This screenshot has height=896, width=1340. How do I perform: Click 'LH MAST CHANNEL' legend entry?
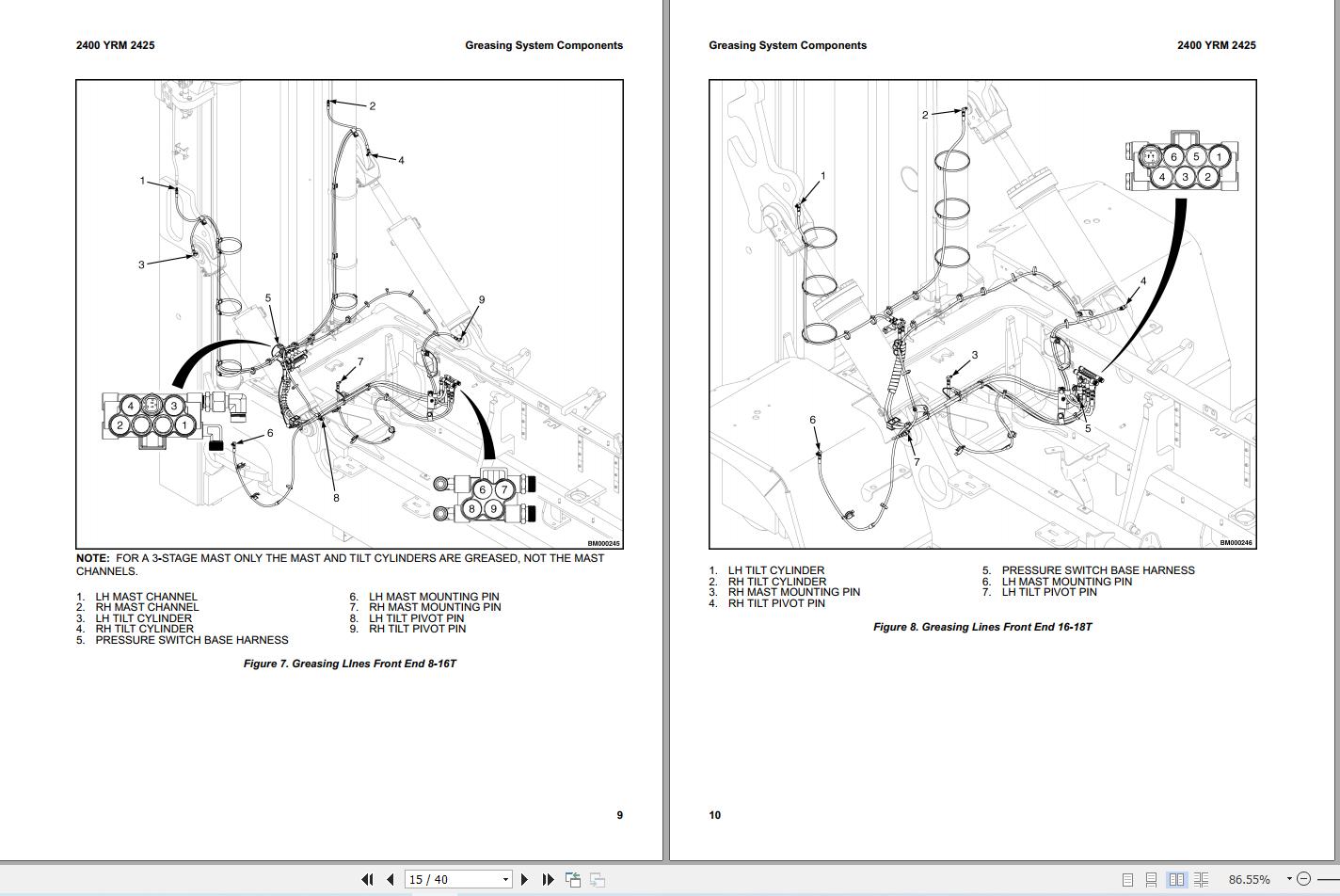(146, 597)
